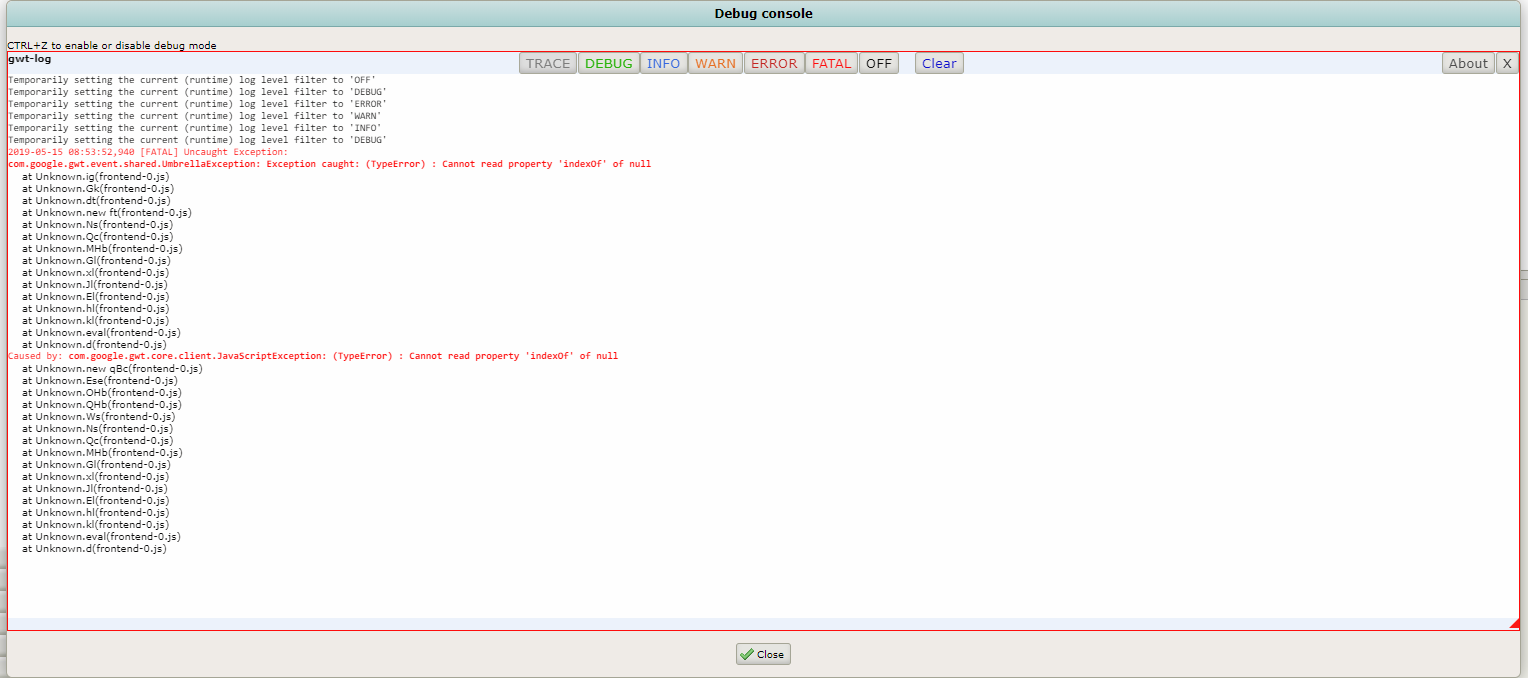Screen dimensions: 1528x678
Task: Click the Unknown.new ft stack trace entry
Action: [x=106, y=212]
